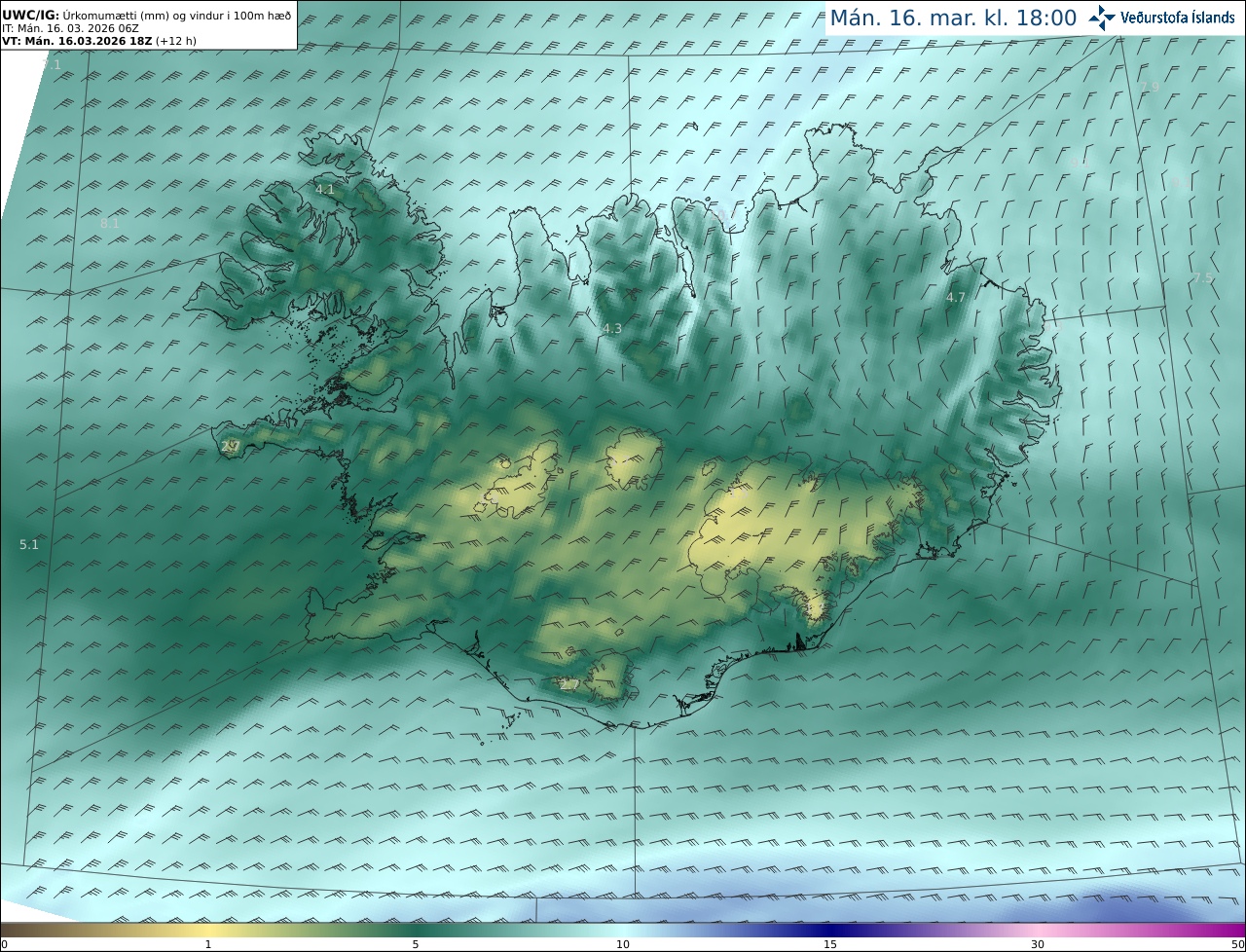Click the 7.5 value east of Iceland
Image resolution: width=1246 pixels, height=952 pixels.
pos(1203,278)
